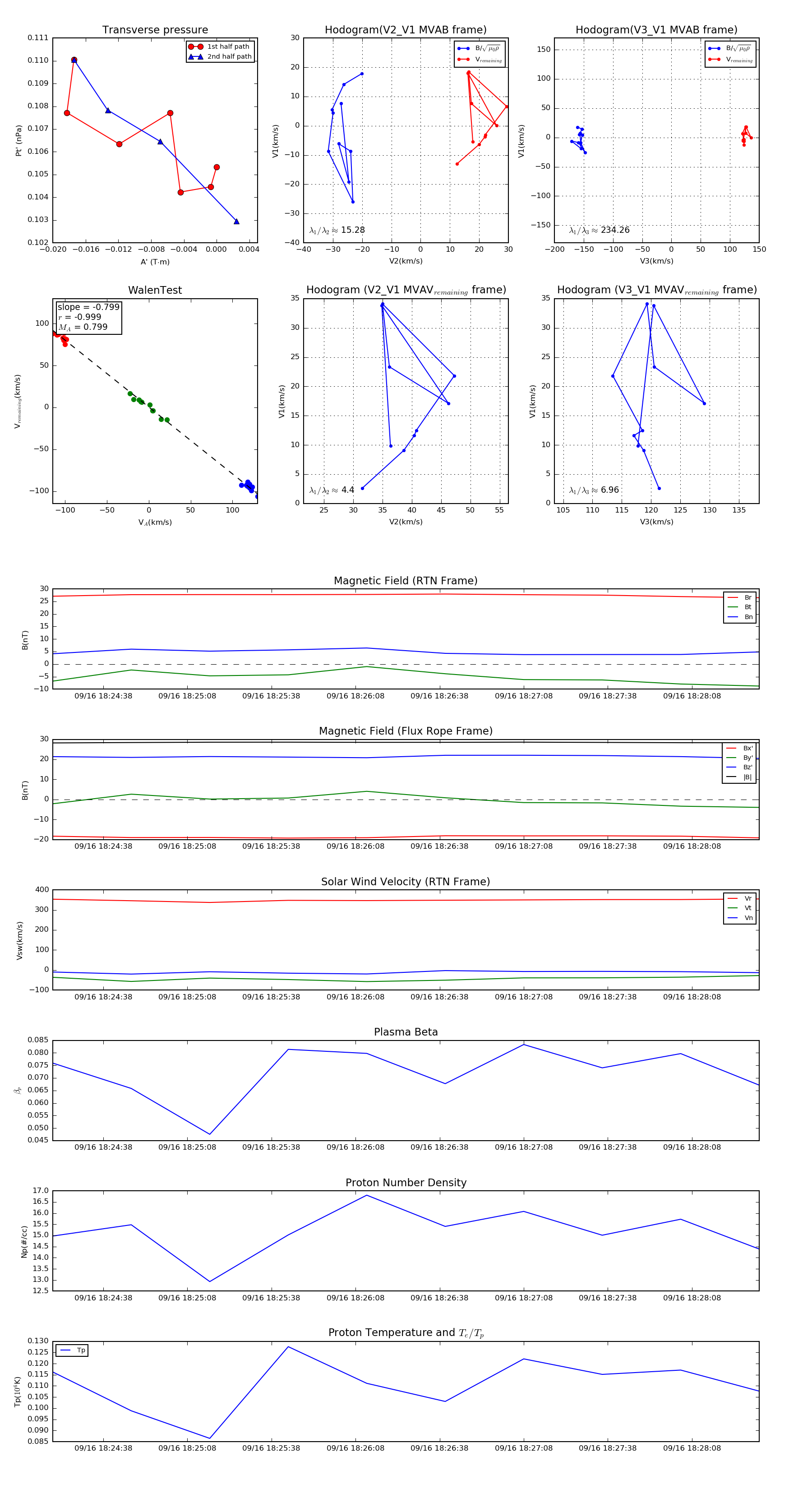812x1489 pixels.
Task: Click the "Magnetic Field (Flux Rope Frame)" title
Action: (x=406, y=731)
